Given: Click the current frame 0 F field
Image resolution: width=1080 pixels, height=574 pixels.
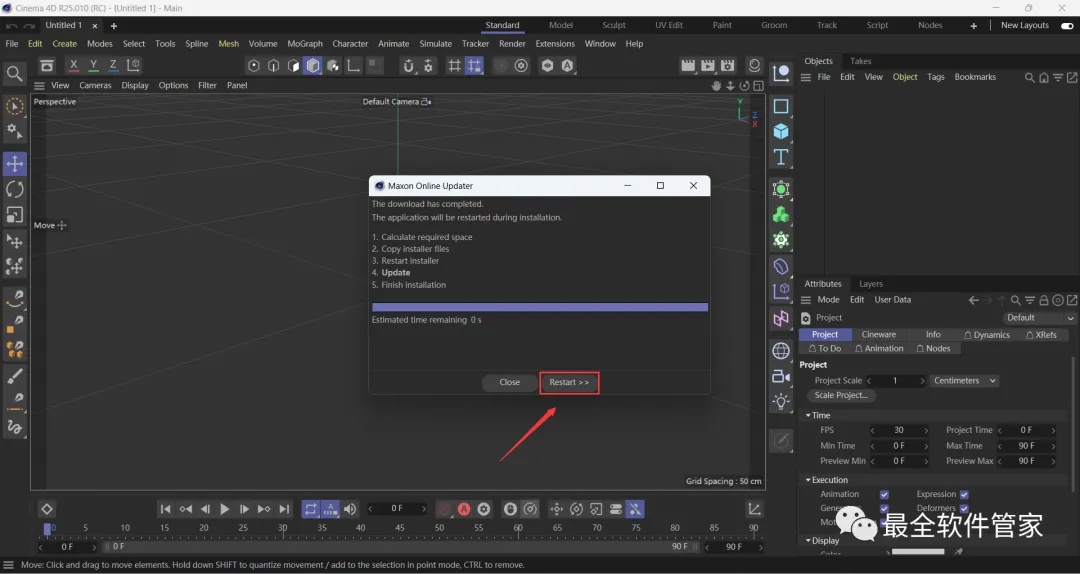Looking at the screenshot, I should 397,509.
